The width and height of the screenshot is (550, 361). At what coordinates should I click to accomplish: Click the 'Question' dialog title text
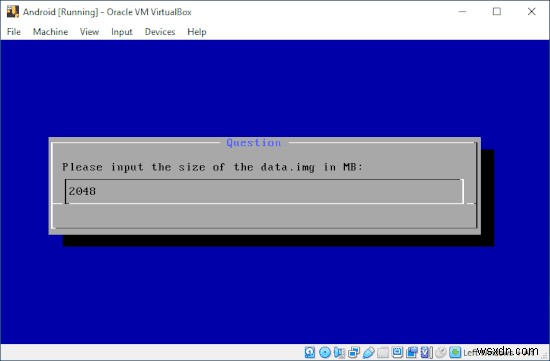254,142
